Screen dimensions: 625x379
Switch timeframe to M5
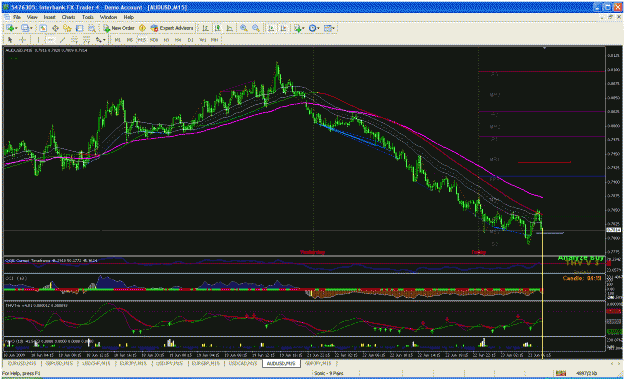pos(130,40)
